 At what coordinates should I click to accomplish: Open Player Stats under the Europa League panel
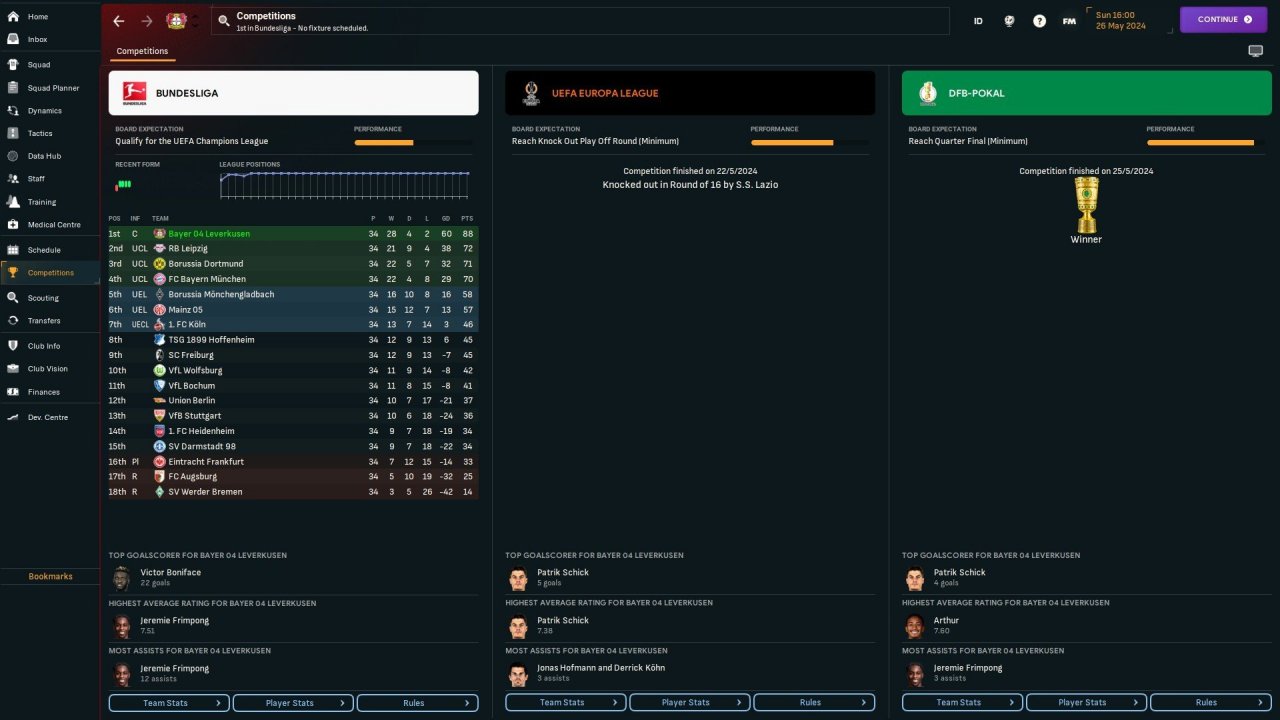(690, 703)
